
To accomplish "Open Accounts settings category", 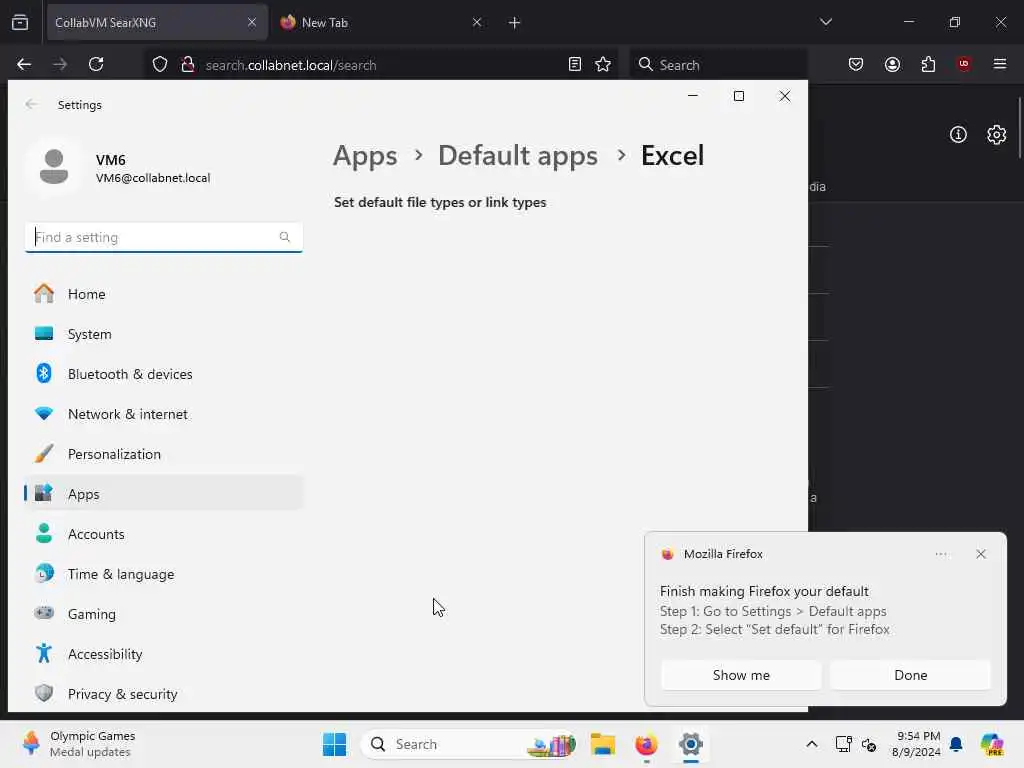I will coord(163,534).
